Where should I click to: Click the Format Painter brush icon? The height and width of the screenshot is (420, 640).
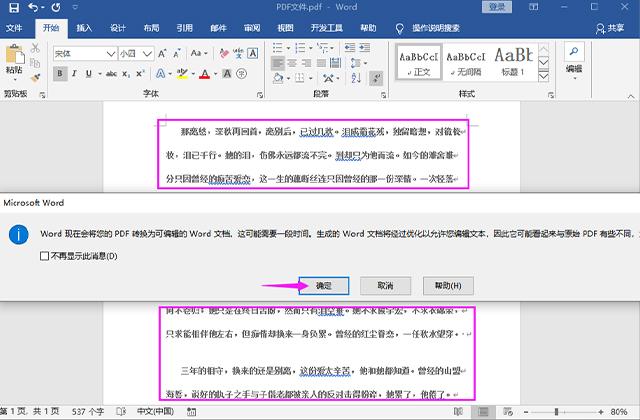pyautogui.click(x=36, y=77)
